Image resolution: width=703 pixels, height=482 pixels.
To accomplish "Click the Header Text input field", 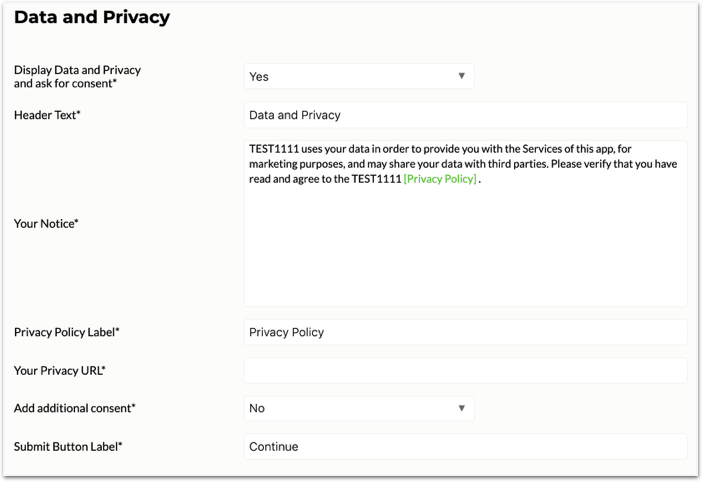I will pyautogui.click(x=465, y=115).
